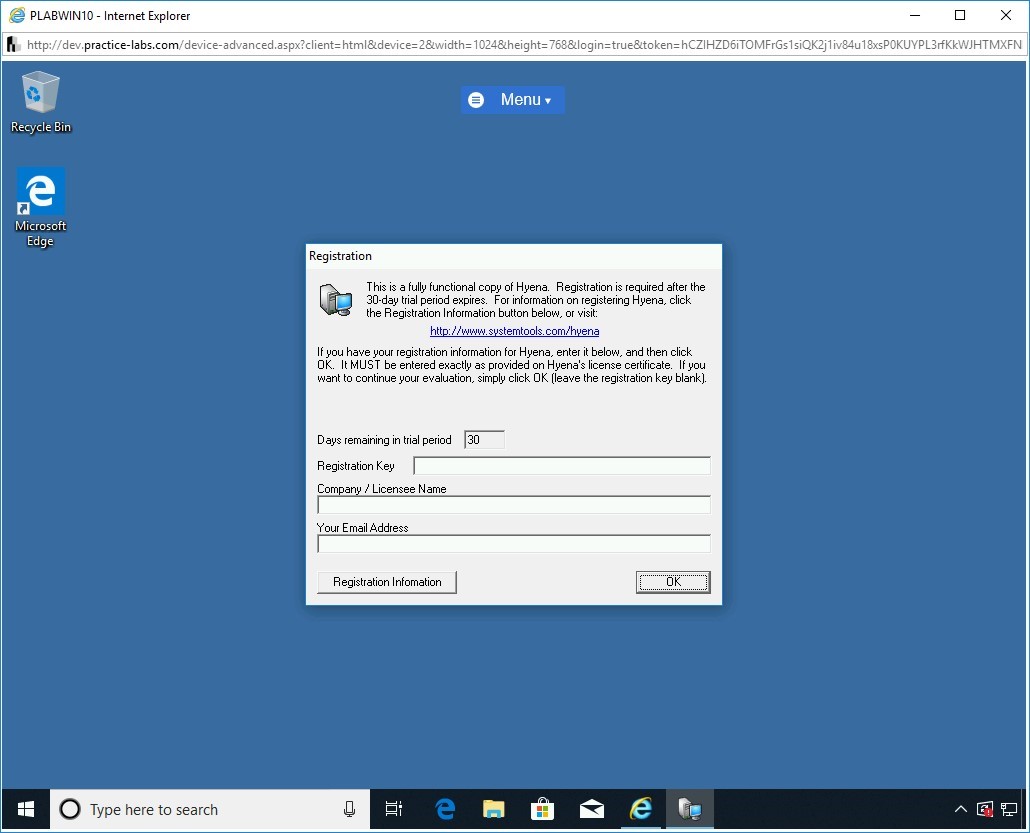Screen dimensions: 1030x833
Task: Click the Cortana microphone icon
Action: click(x=349, y=809)
